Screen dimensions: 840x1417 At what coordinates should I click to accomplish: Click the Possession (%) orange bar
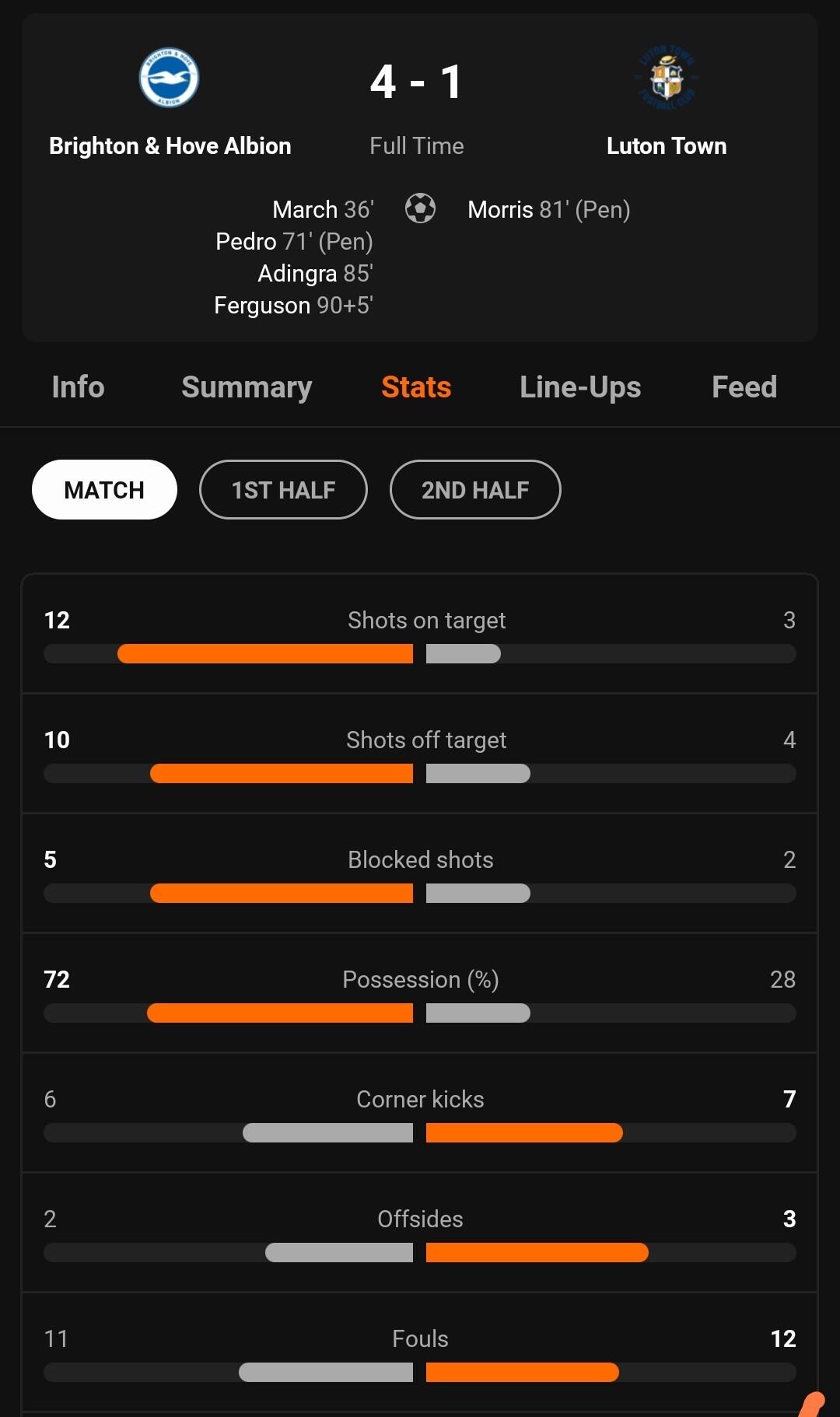pos(280,1013)
